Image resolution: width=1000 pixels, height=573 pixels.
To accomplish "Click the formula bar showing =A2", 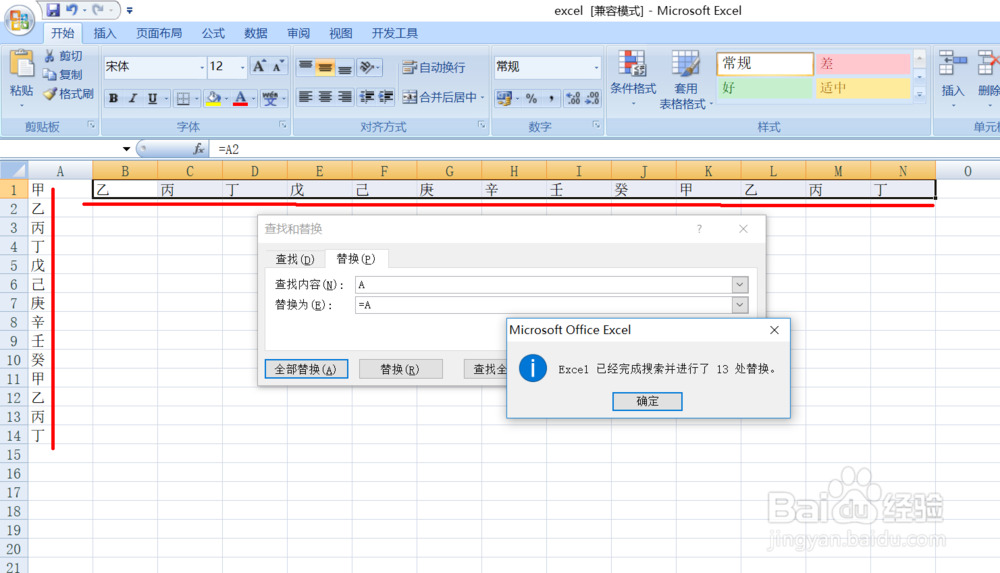I will click(x=605, y=149).
